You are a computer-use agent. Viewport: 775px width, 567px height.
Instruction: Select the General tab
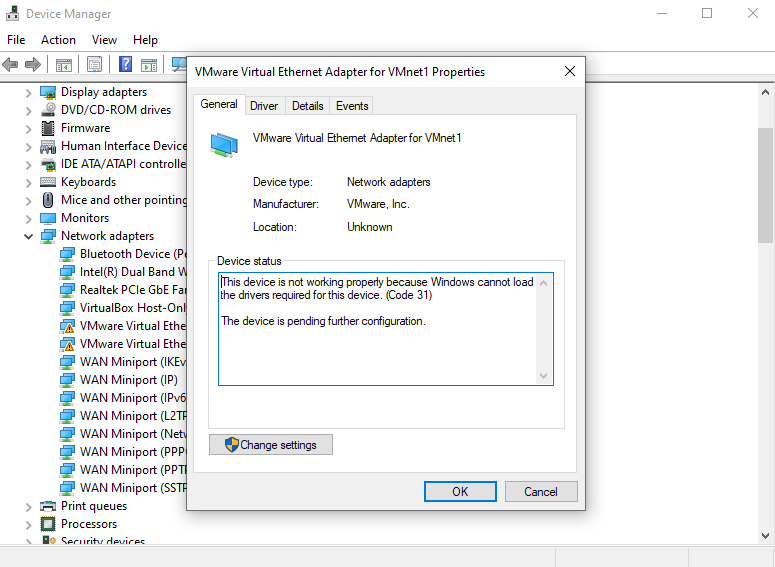[219, 104]
